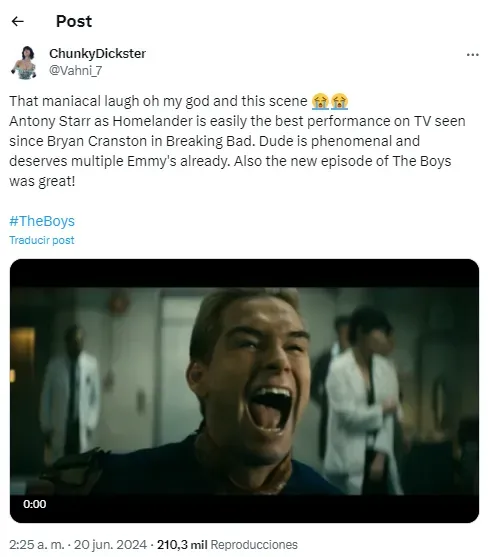
Task: Go back using the arrow icon
Action: click(x=17, y=21)
